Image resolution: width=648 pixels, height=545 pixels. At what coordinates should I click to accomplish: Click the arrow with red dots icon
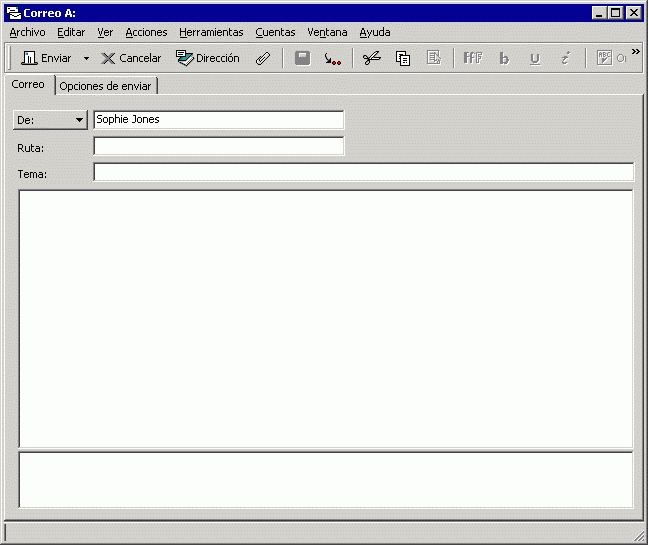click(333, 58)
